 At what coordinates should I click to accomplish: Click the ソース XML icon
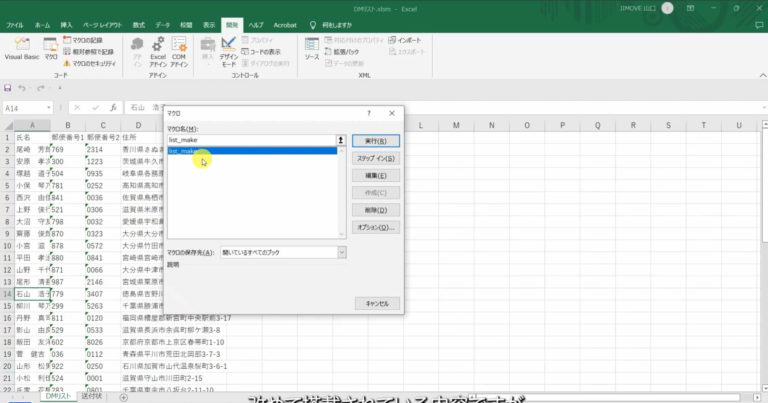312,49
